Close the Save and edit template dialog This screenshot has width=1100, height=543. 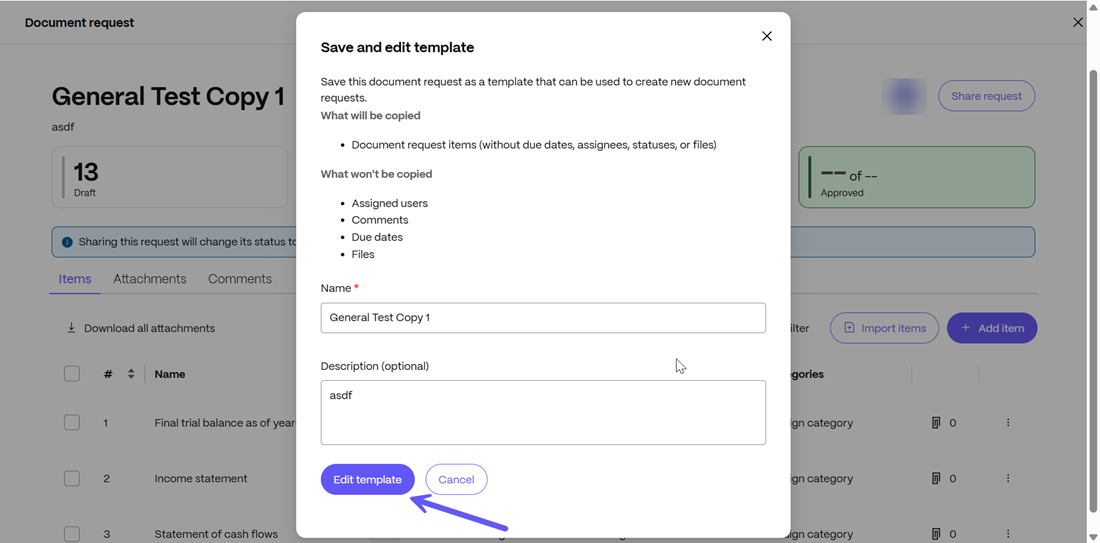click(767, 36)
